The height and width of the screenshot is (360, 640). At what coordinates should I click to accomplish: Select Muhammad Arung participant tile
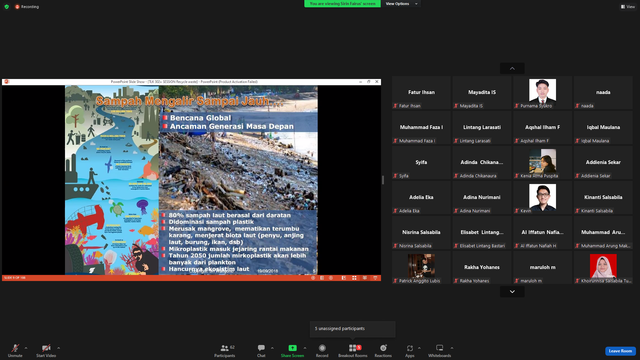coord(603,233)
